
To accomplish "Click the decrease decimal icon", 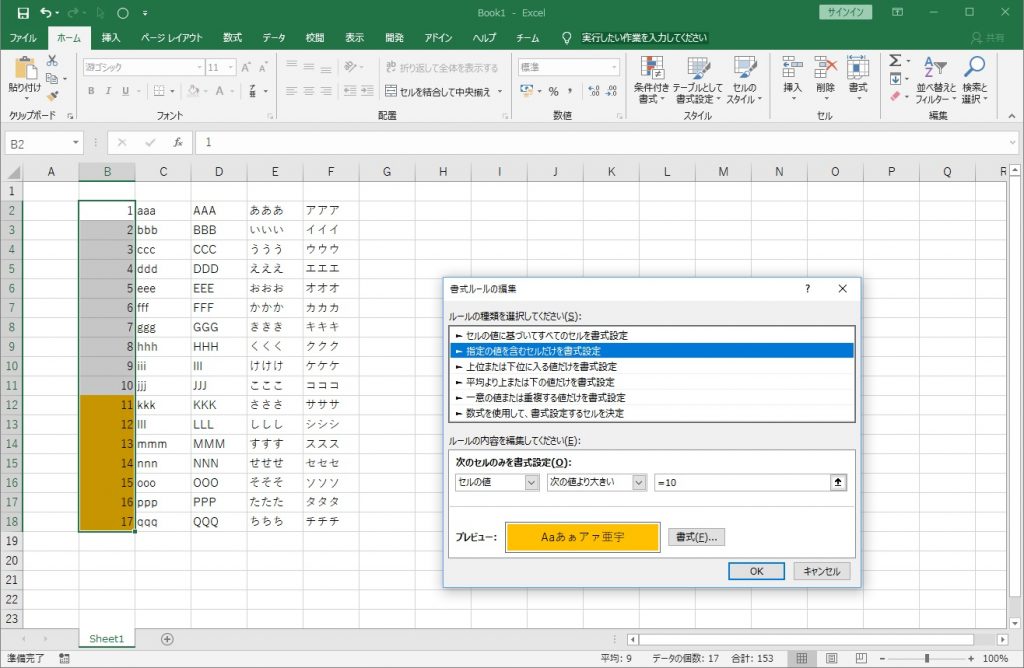I will [x=611, y=91].
